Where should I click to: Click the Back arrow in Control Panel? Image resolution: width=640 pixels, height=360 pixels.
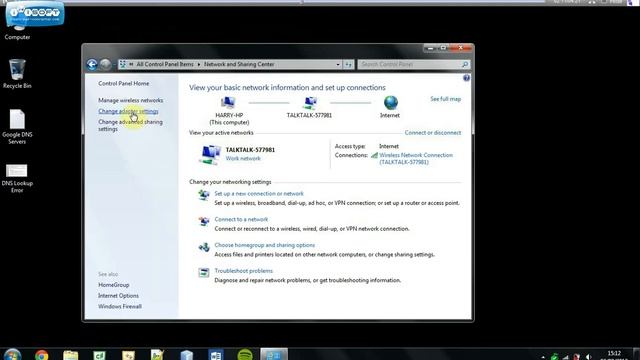[92, 64]
